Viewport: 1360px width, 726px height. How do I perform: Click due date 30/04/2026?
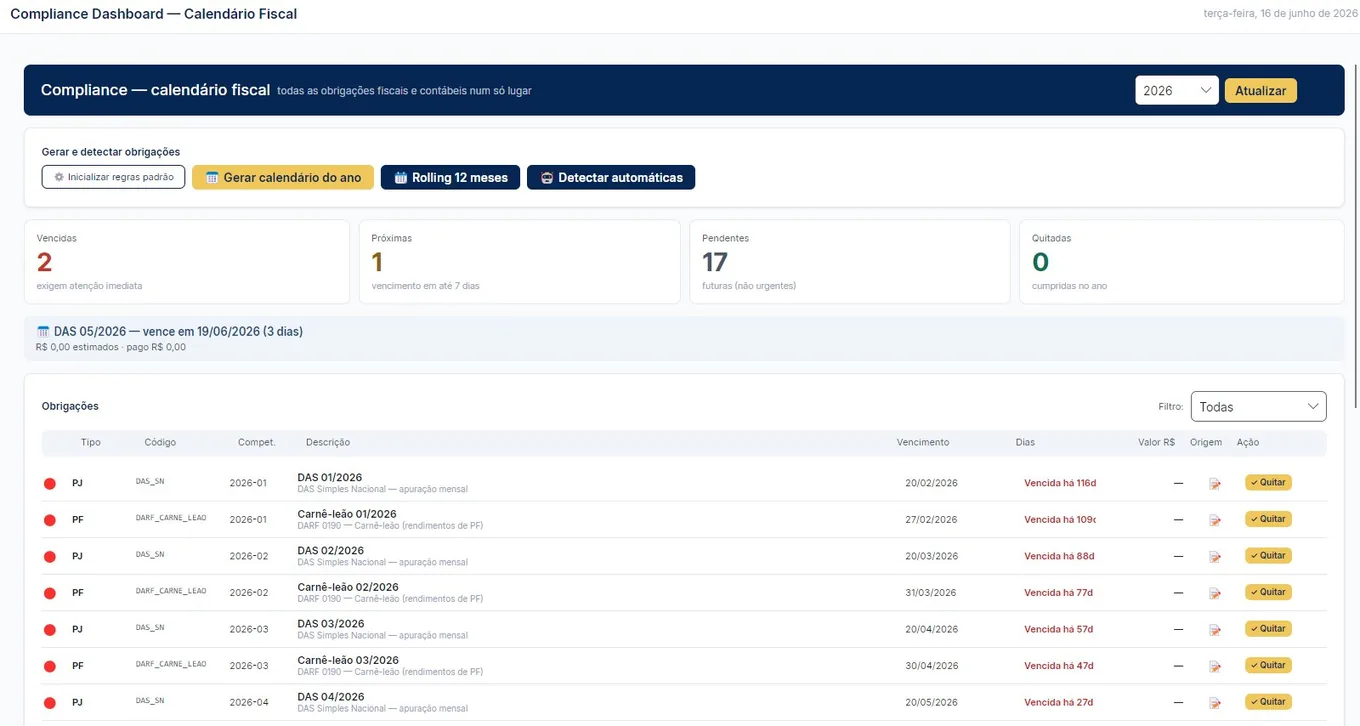click(931, 666)
